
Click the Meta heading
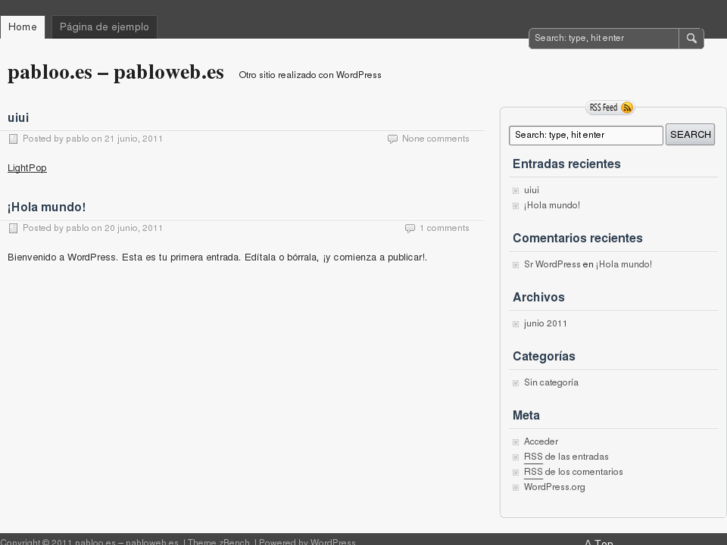click(526, 416)
